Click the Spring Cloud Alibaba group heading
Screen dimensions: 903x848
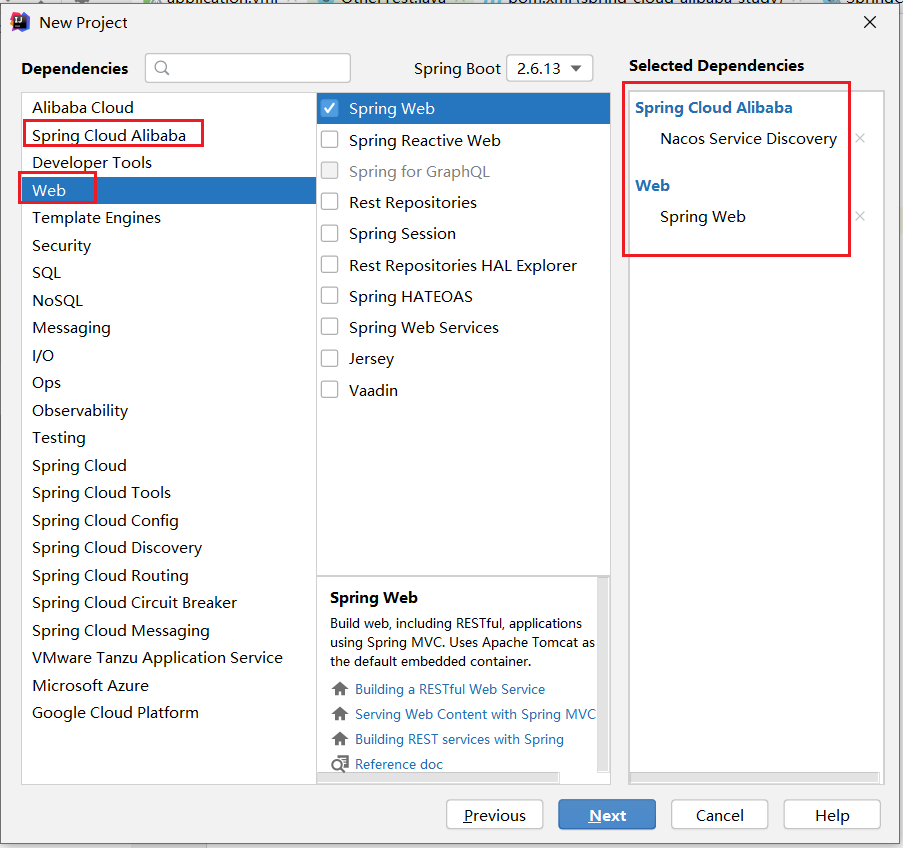click(x=714, y=108)
